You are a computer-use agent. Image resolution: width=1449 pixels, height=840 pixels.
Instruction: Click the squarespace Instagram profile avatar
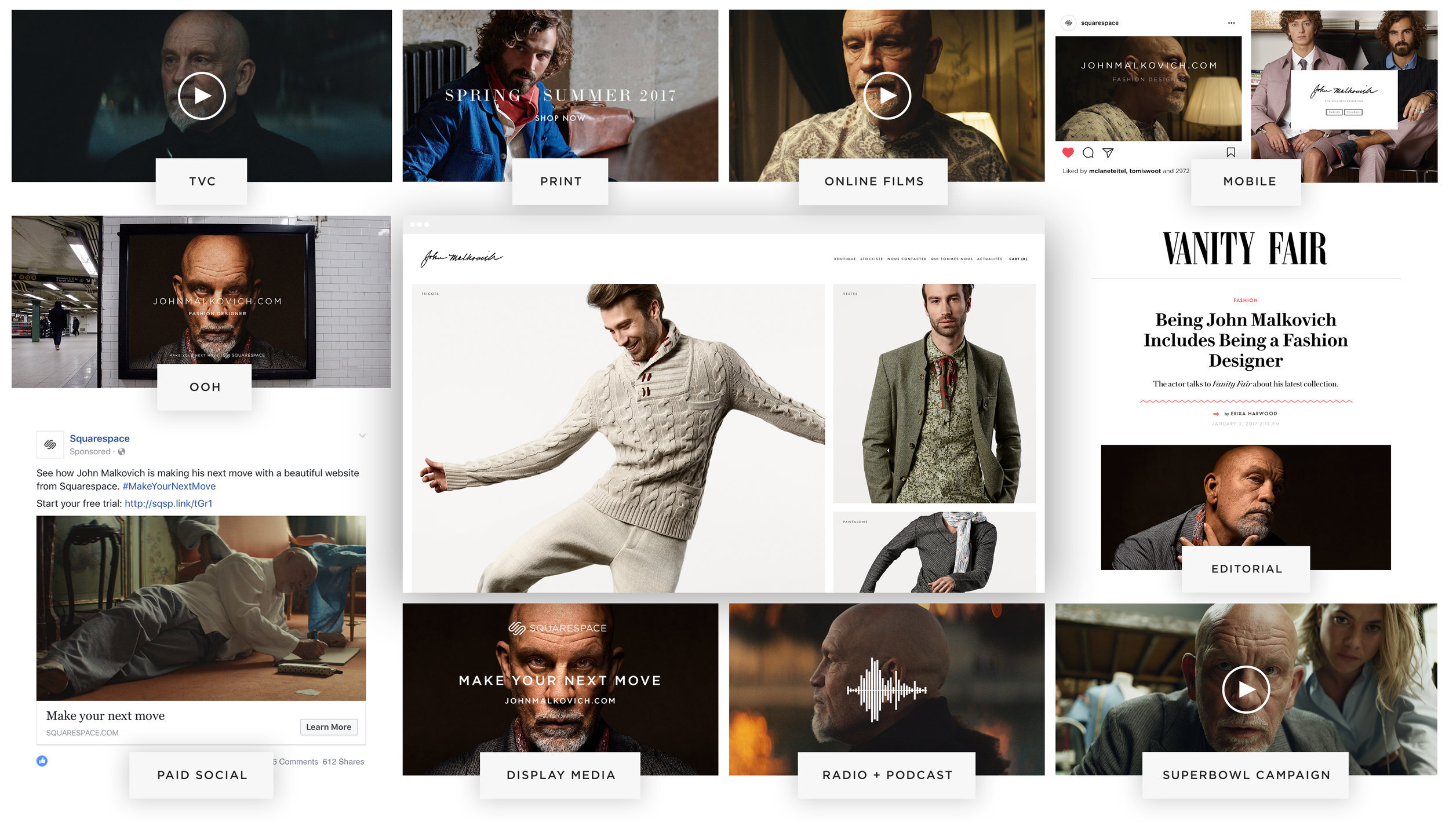(1068, 23)
